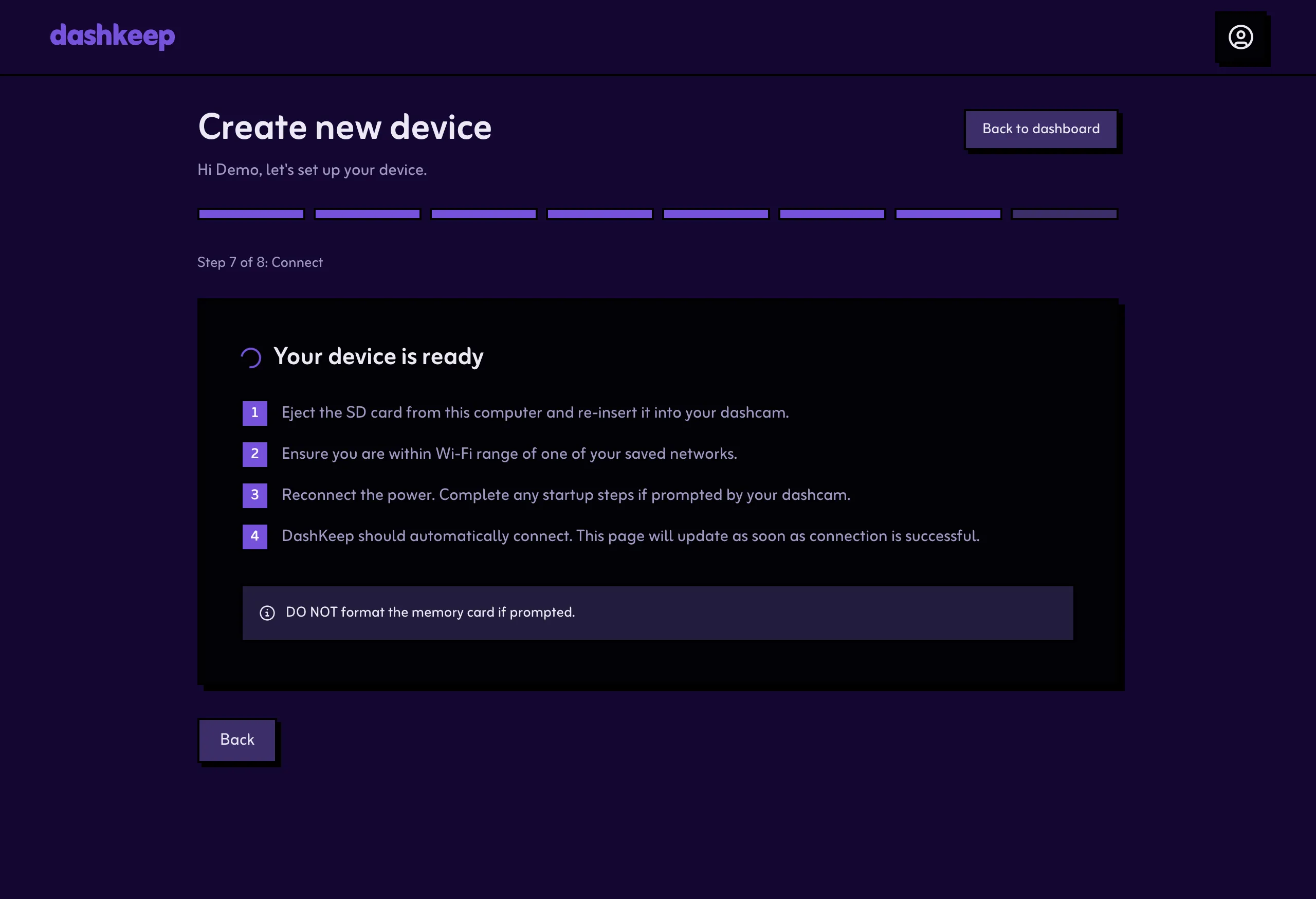Open the user account profile icon
The height and width of the screenshot is (899, 1316).
[x=1240, y=38]
